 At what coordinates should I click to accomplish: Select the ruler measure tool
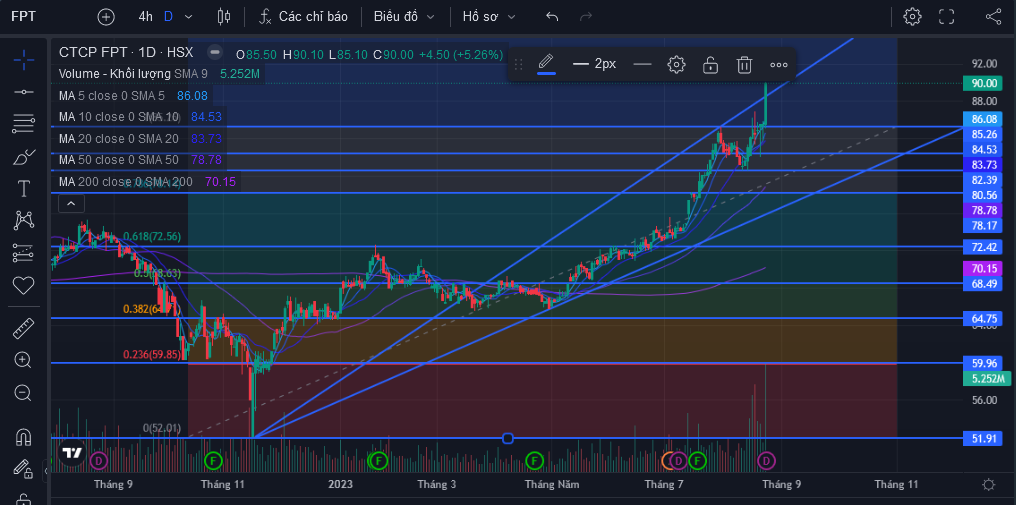pyautogui.click(x=24, y=329)
